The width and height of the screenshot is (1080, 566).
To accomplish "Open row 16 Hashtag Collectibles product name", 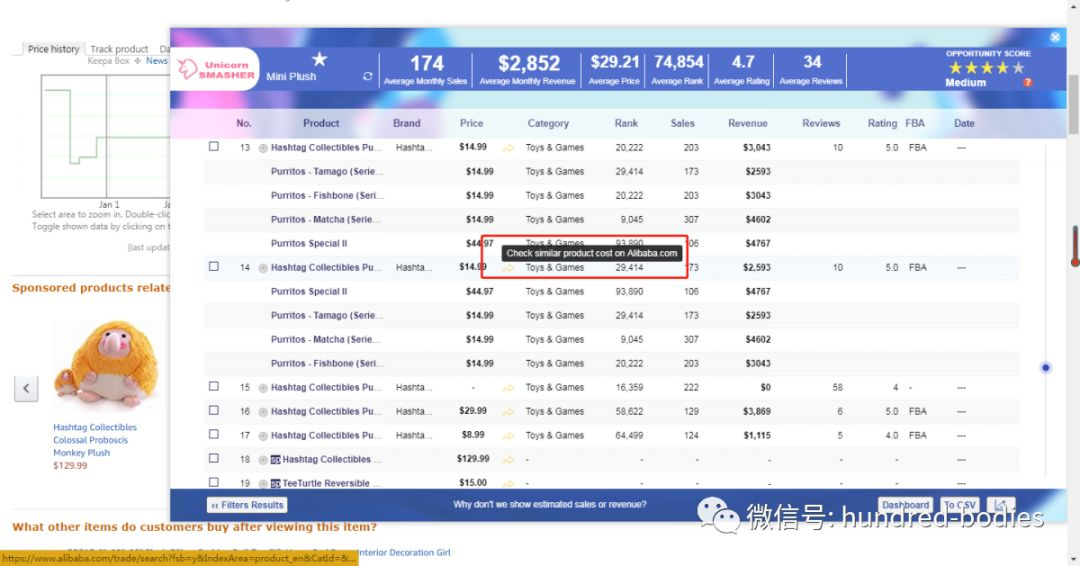I will [325, 412].
